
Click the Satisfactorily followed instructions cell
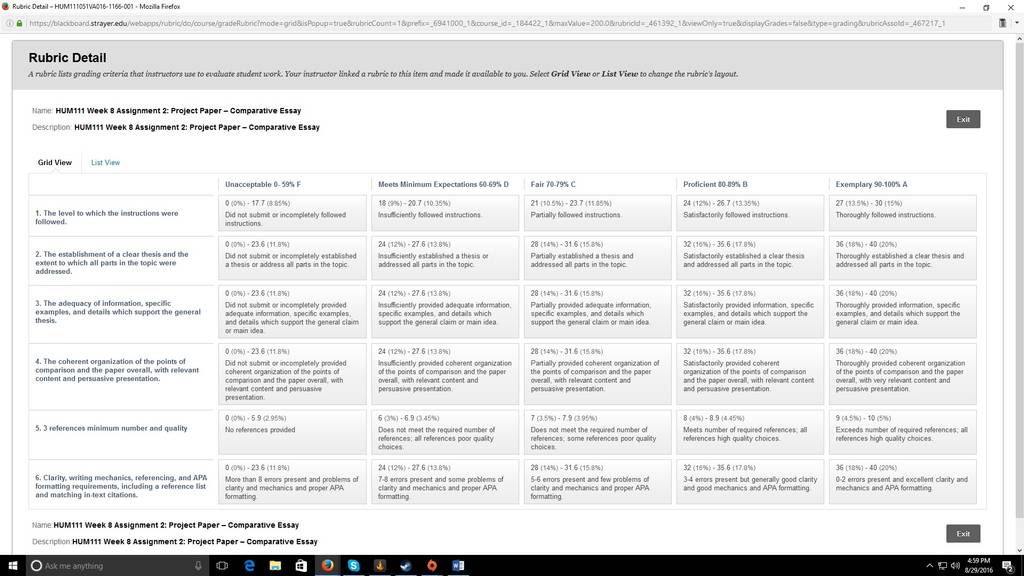coord(750,213)
